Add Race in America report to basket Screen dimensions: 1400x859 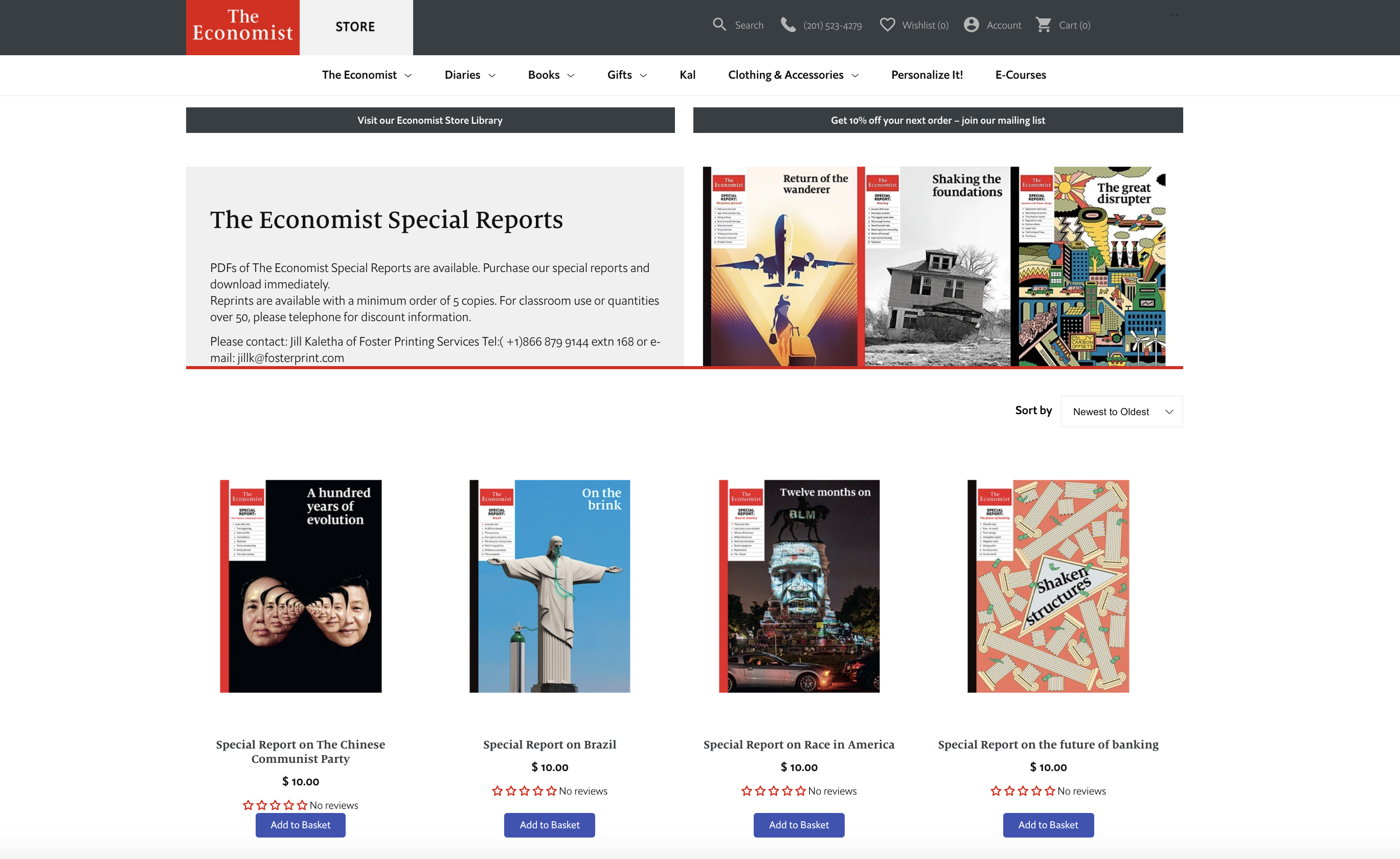[x=799, y=825]
